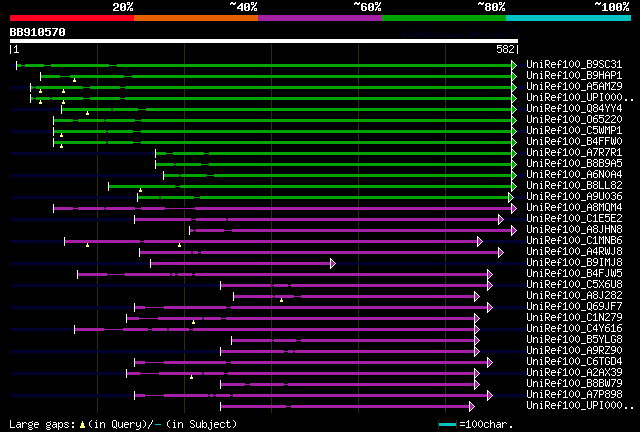Open the UniRef100_A7R7R1 hit label
This screenshot has width=640, height=432.
574,153
